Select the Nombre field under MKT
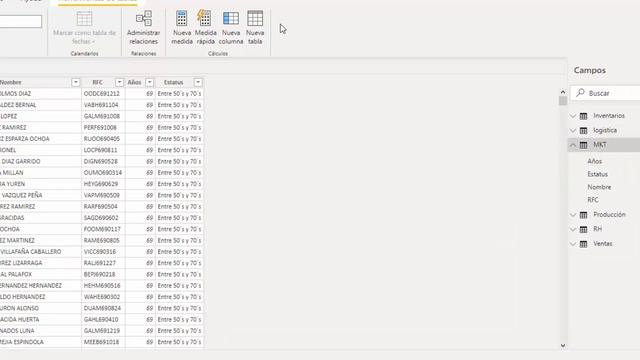This screenshot has width=640, height=360. pyautogui.click(x=599, y=187)
